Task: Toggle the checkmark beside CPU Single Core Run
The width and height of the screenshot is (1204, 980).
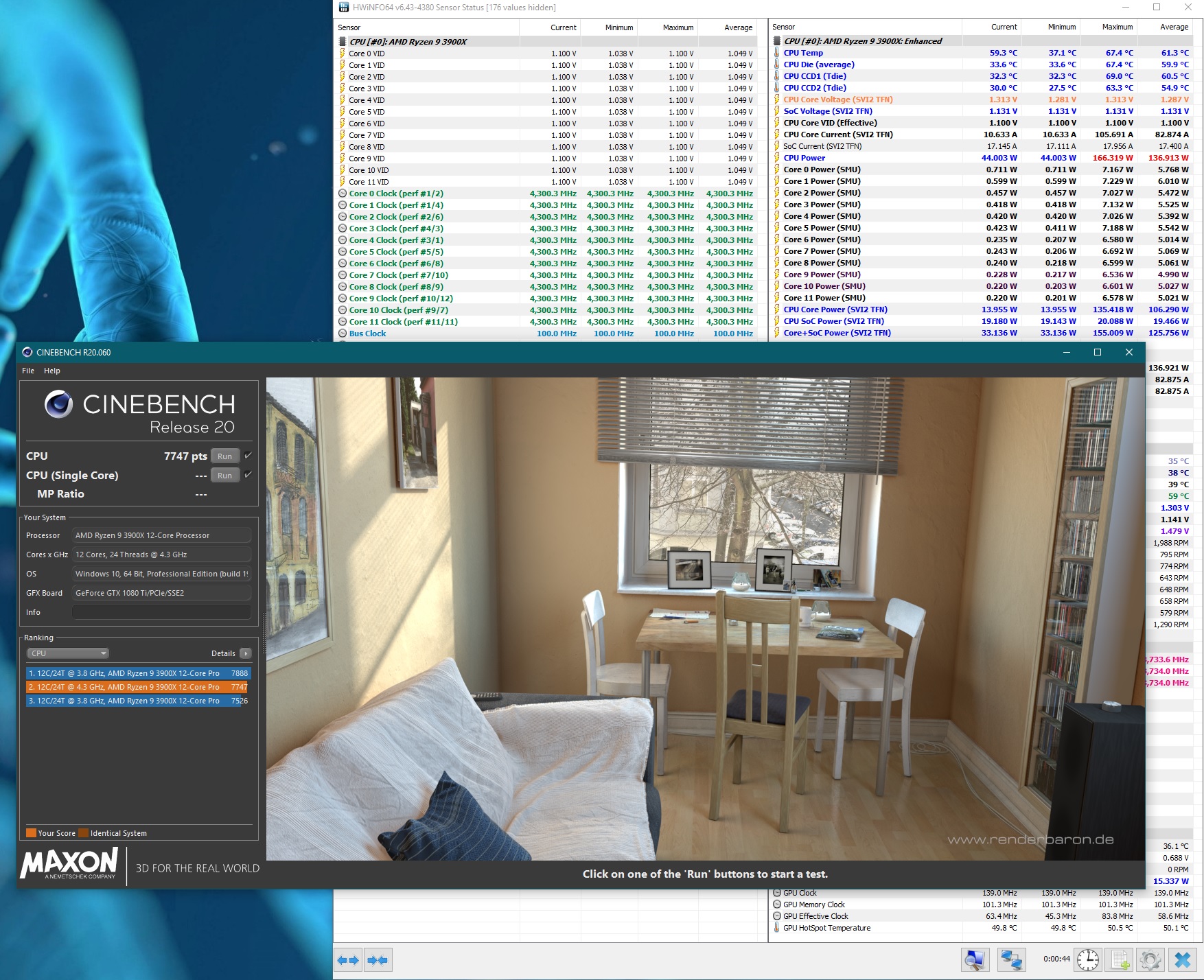Action: tap(248, 475)
